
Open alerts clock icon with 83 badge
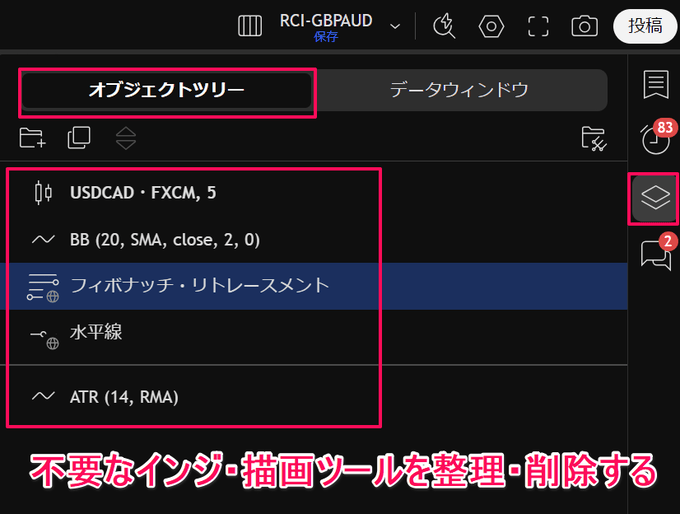(656, 137)
